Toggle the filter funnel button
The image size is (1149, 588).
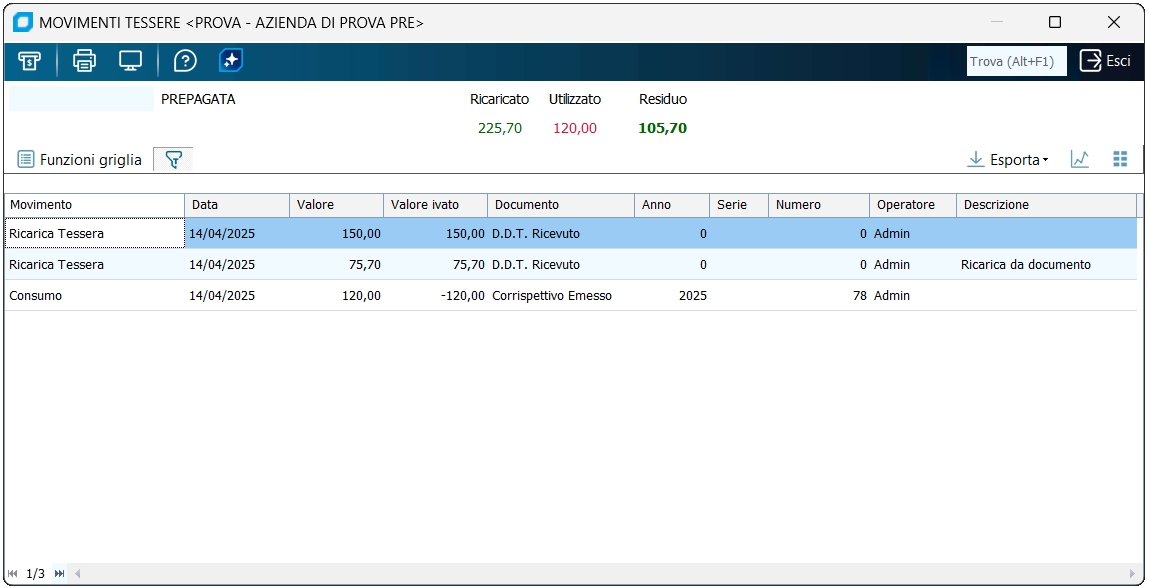pos(173,160)
